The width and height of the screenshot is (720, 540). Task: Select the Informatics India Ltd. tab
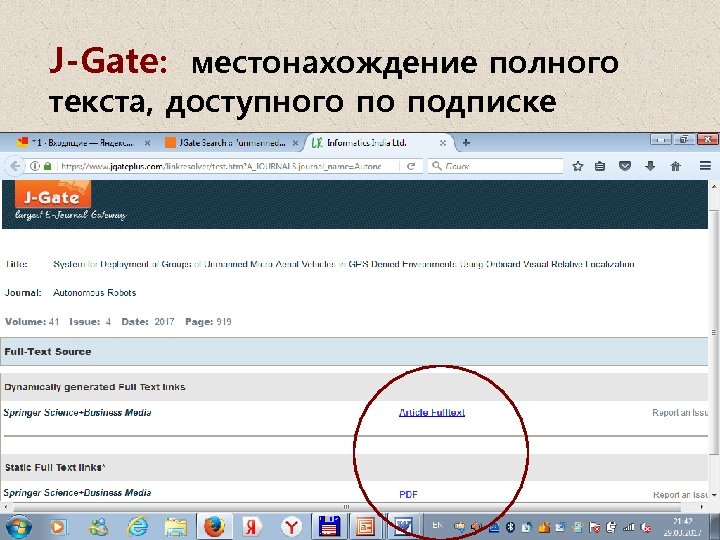(379, 143)
